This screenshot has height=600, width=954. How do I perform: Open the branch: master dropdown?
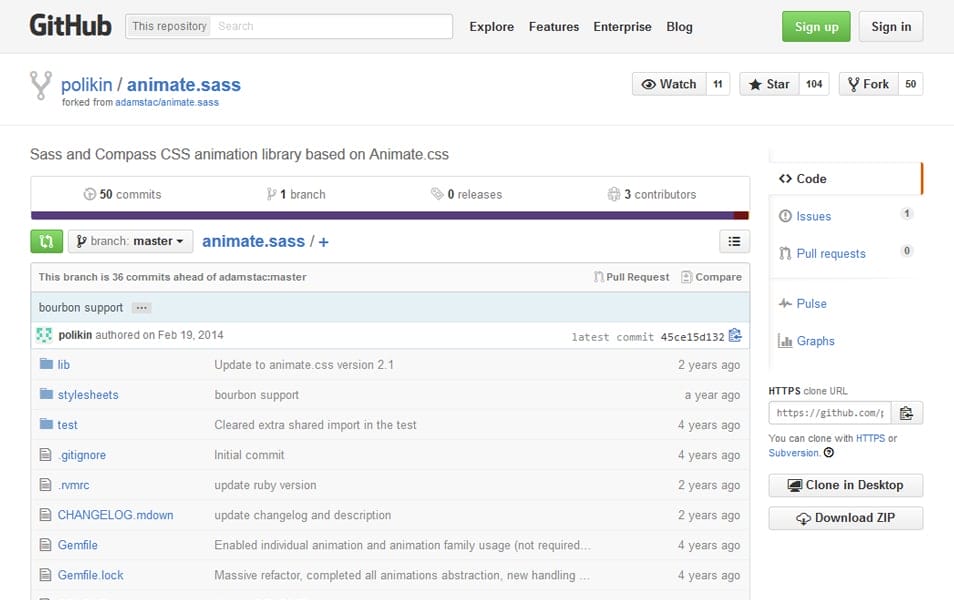pos(130,241)
